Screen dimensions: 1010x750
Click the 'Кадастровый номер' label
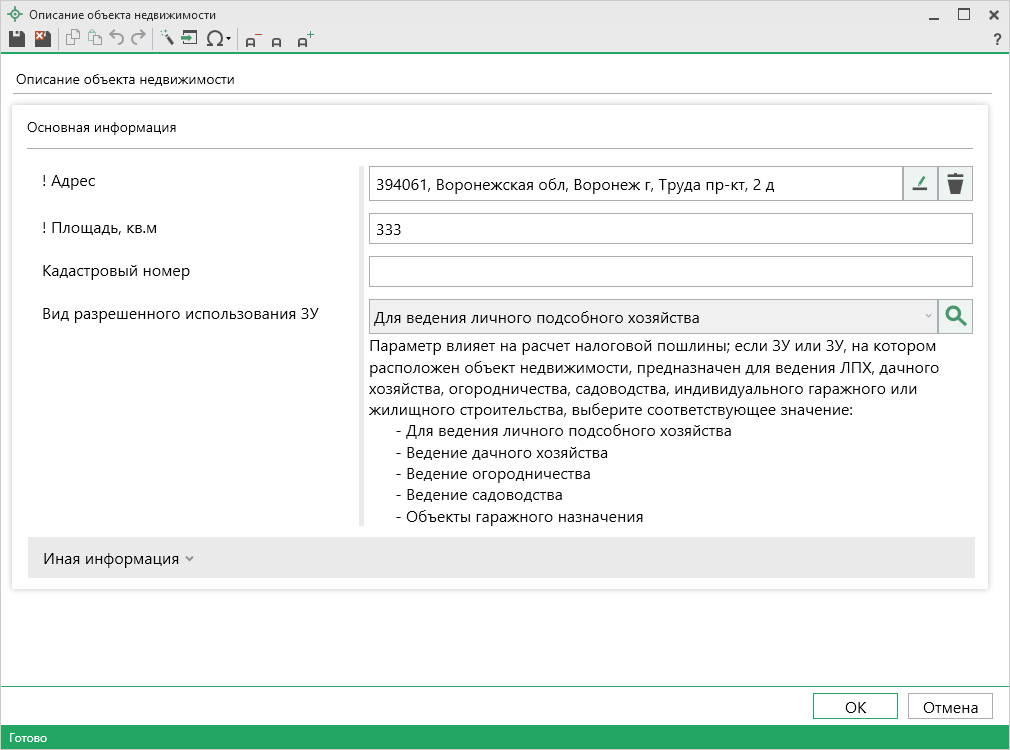(116, 271)
